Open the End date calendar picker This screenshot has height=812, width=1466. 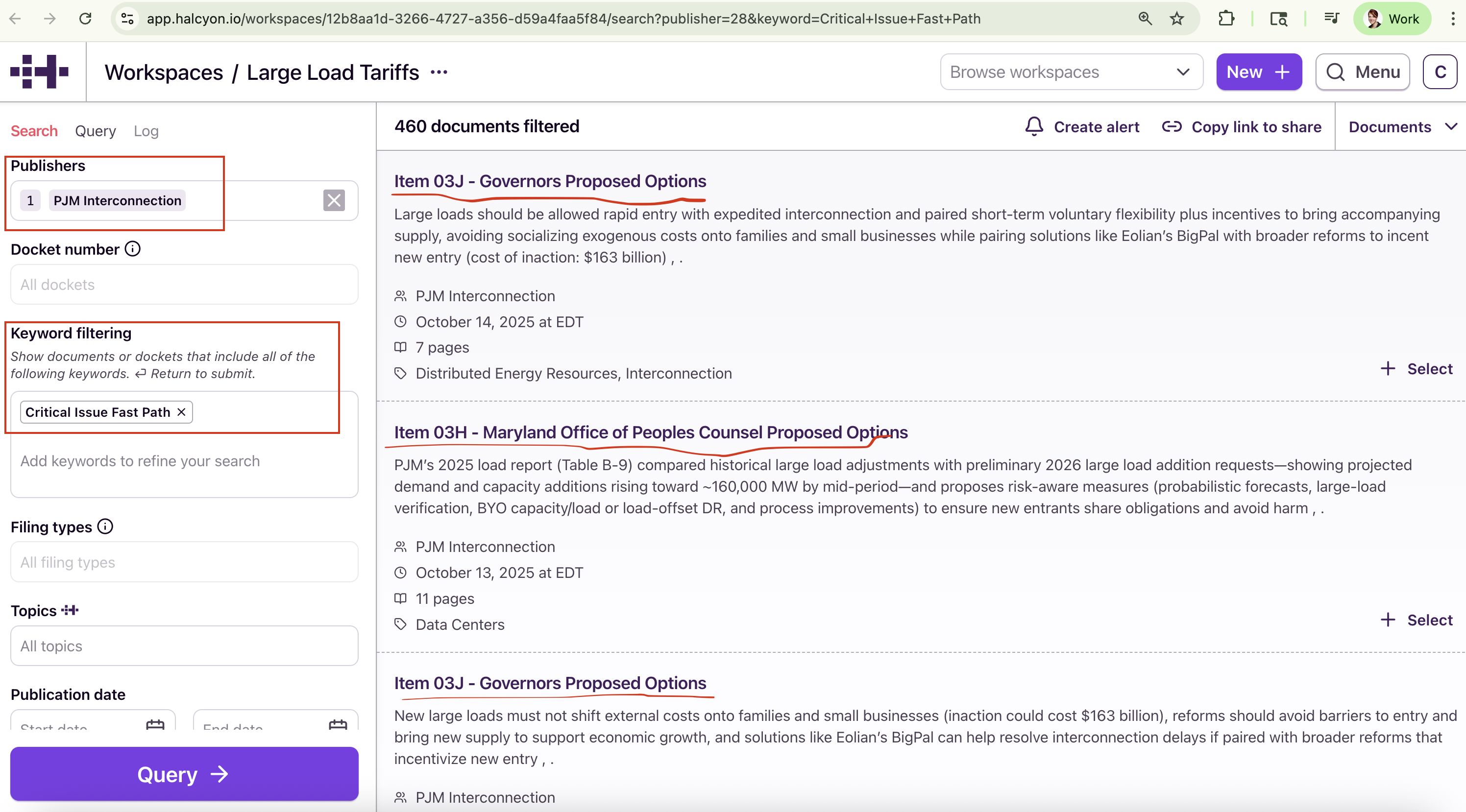pos(338,724)
